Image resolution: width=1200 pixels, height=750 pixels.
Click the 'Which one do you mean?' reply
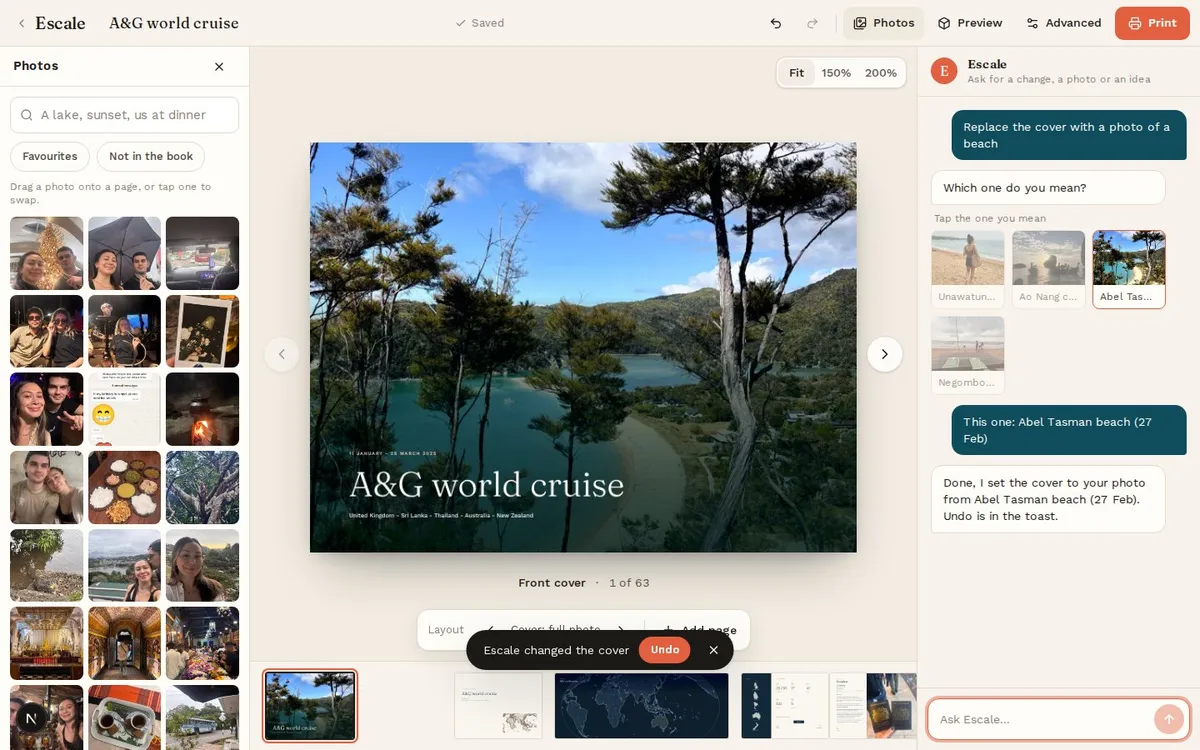pos(1048,188)
